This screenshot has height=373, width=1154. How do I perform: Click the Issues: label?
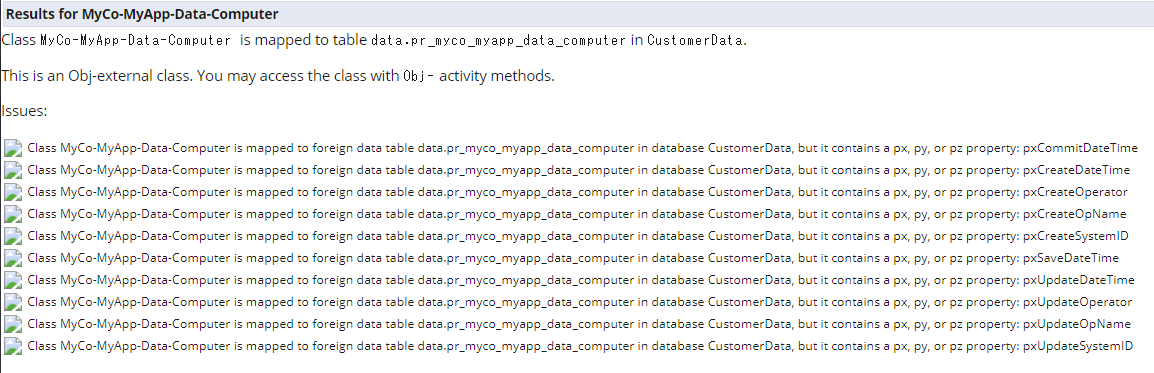pos(25,111)
